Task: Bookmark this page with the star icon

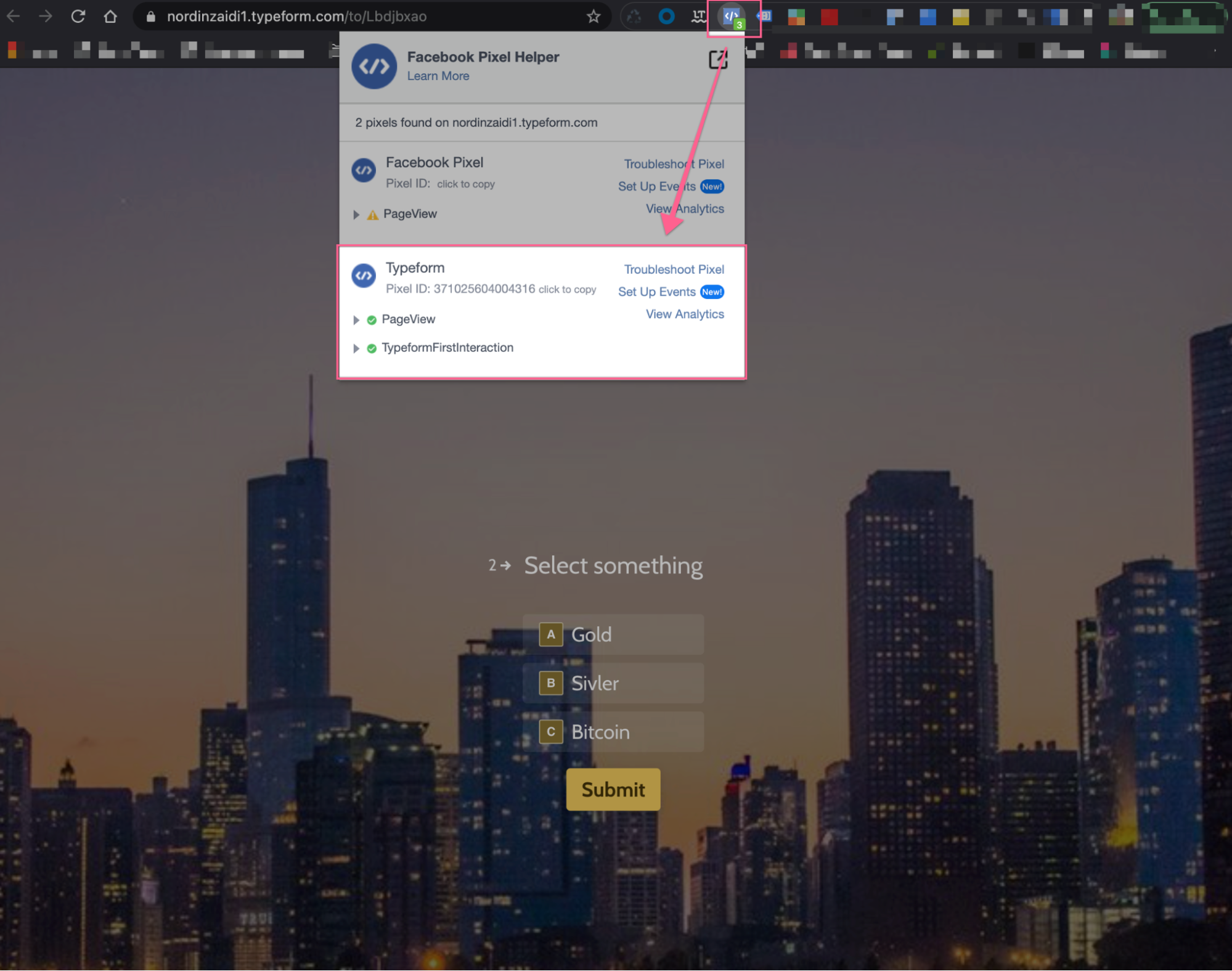Action: click(x=593, y=17)
